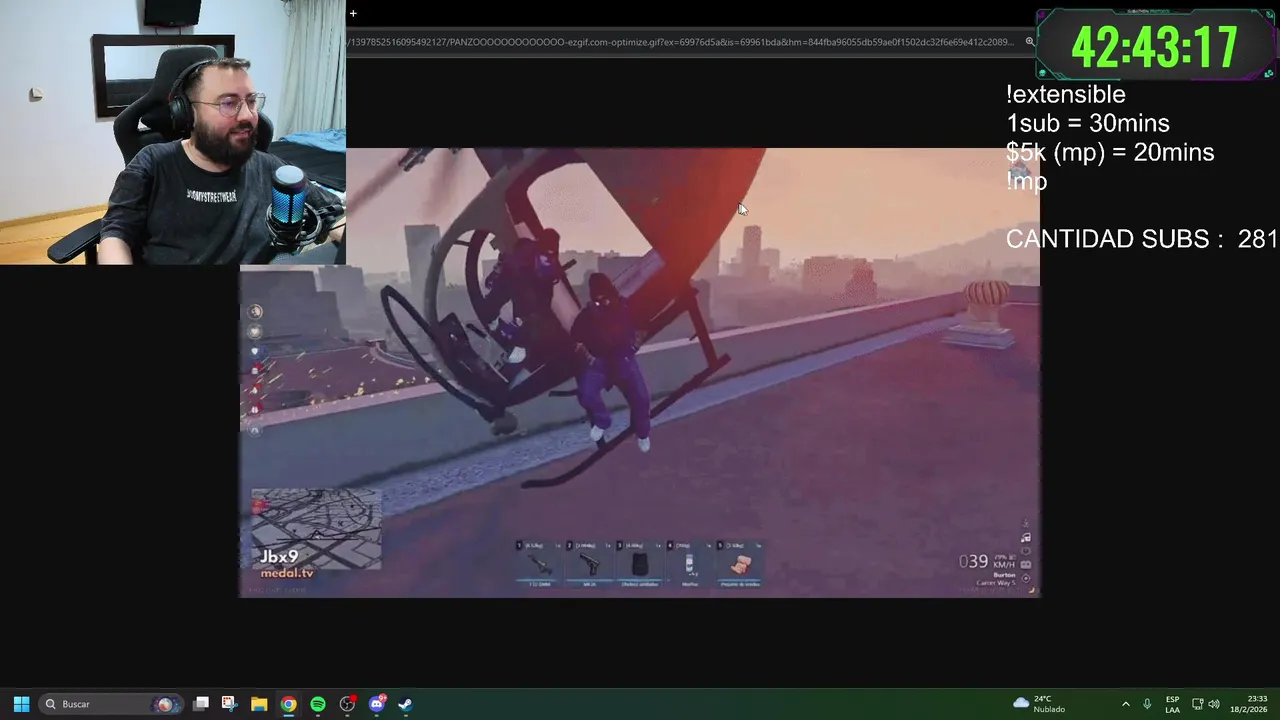Open the ESP LAA keyboard language selector
The image size is (1280, 720).
[x=1172, y=704]
